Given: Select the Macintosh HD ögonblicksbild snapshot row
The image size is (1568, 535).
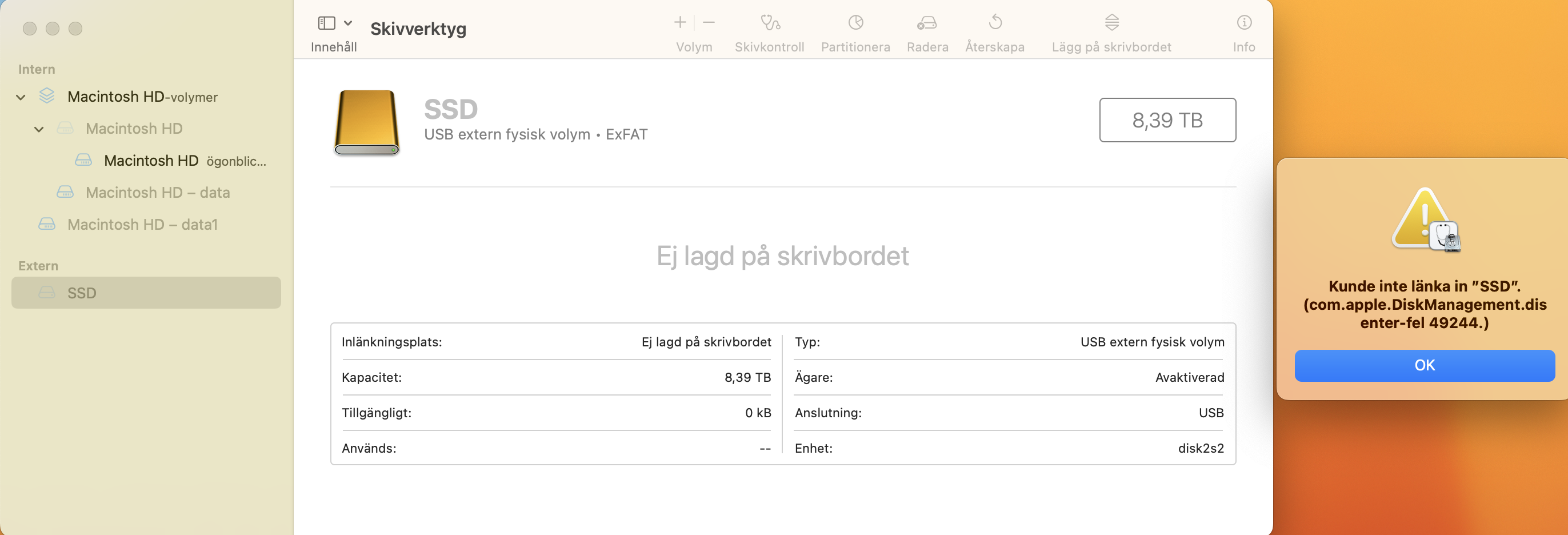Looking at the screenshot, I should pos(185,161).
